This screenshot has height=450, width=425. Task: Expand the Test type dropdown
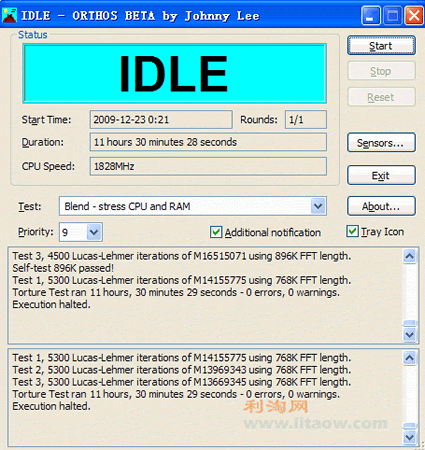[x=318, y=206]
